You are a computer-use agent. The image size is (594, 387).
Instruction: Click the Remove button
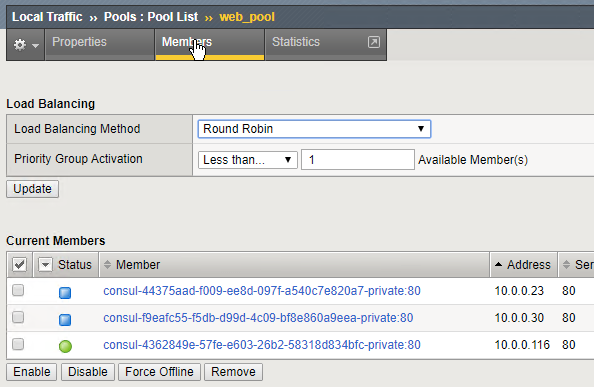coord(233,372)
